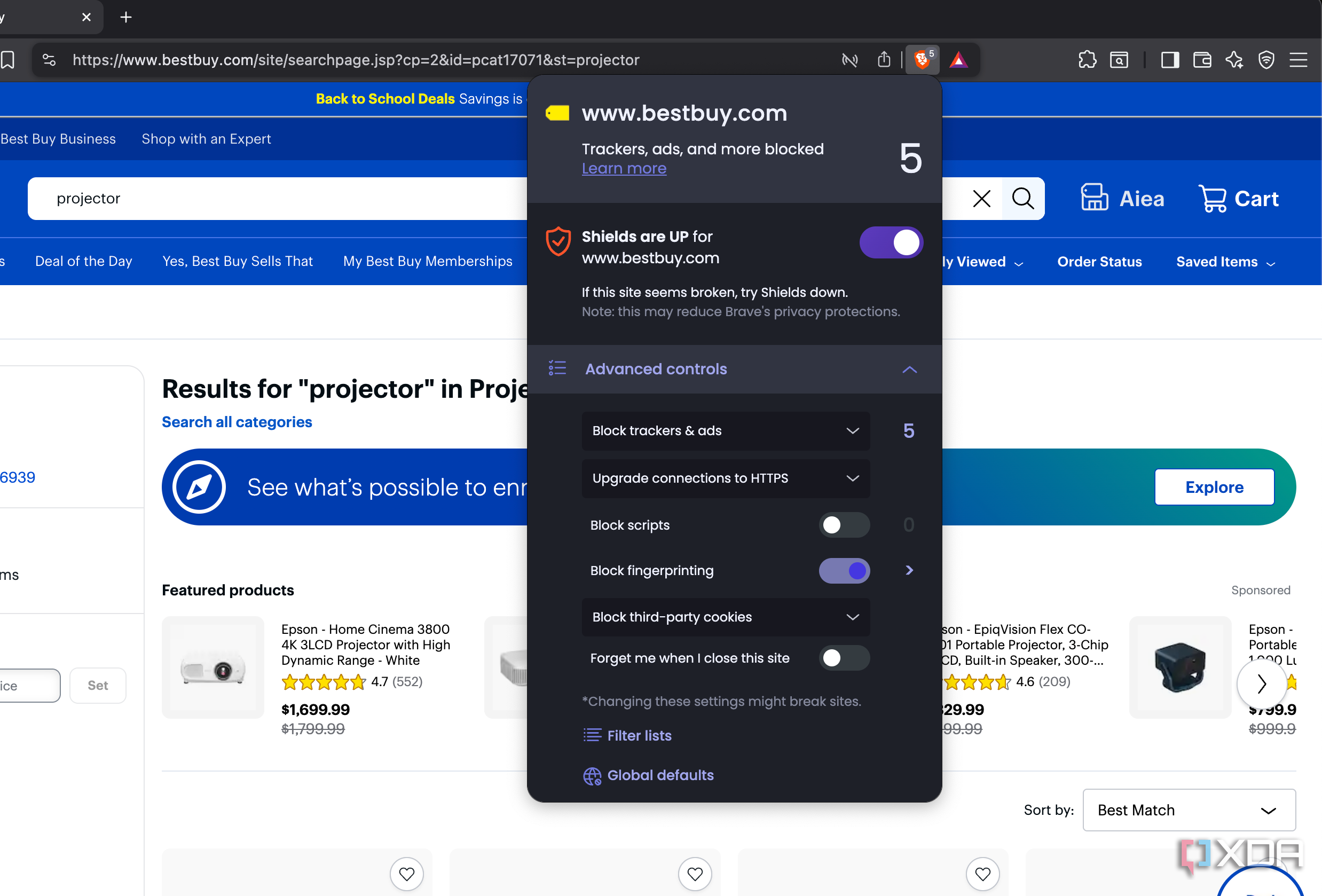Click the magnifier search button on Best Buy
The image size is (1322, 896).
tap(1023, 199)
